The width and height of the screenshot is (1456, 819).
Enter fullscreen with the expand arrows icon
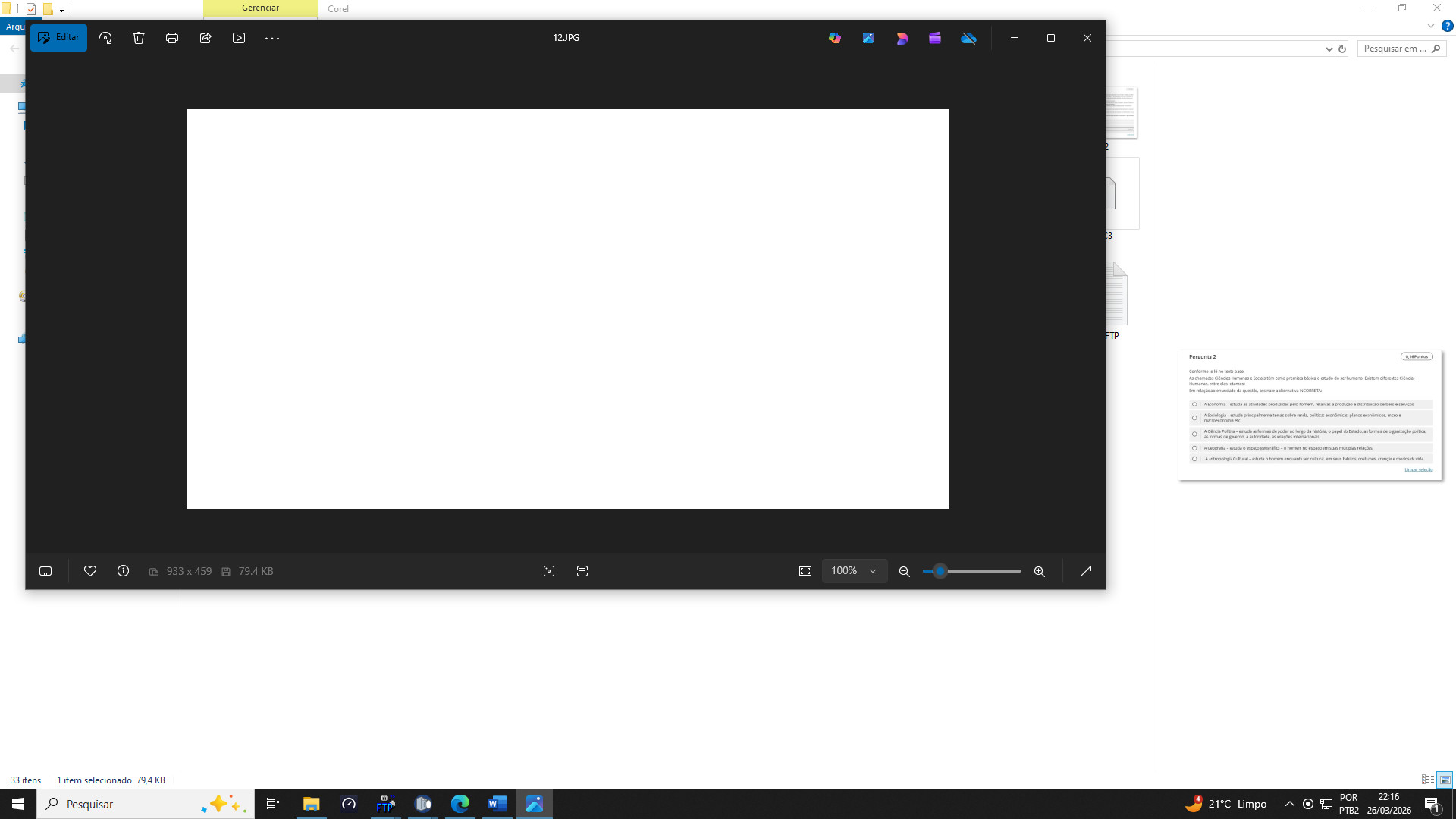tap(1086, 571)
